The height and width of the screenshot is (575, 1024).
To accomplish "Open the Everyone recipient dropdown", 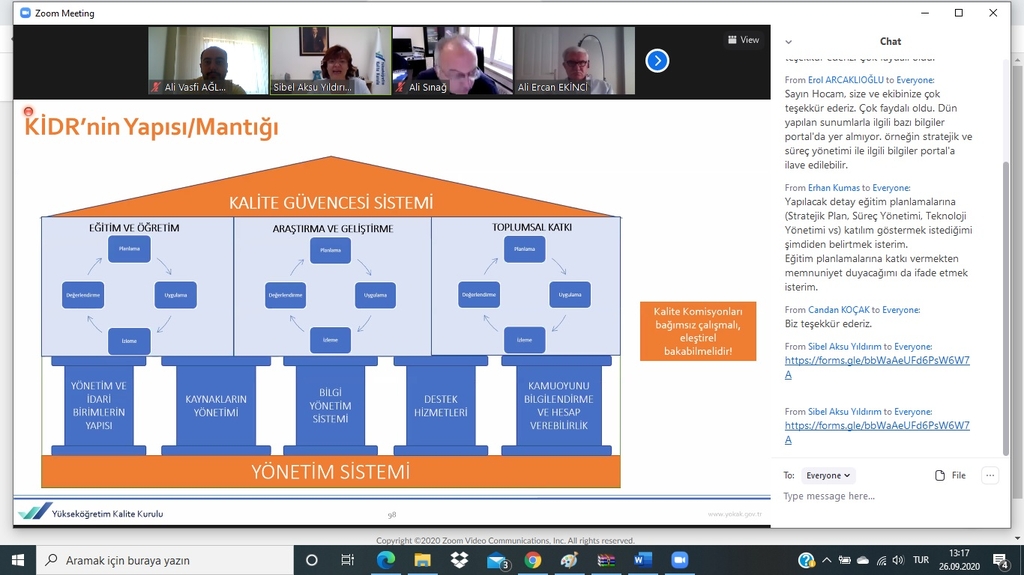I will (x=829, y=476).
